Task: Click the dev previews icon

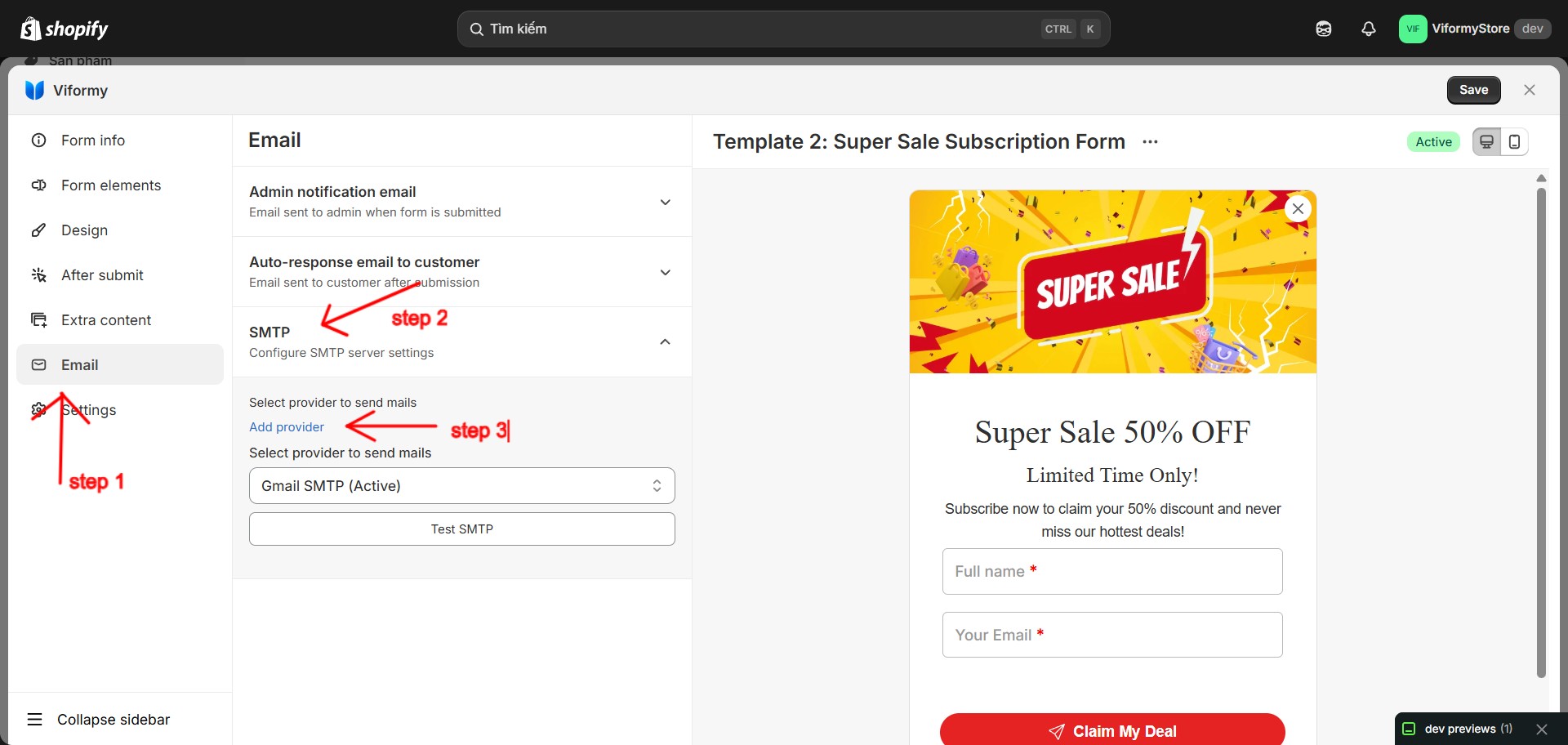Action: pyautogui.click(x=1409, y=729)
